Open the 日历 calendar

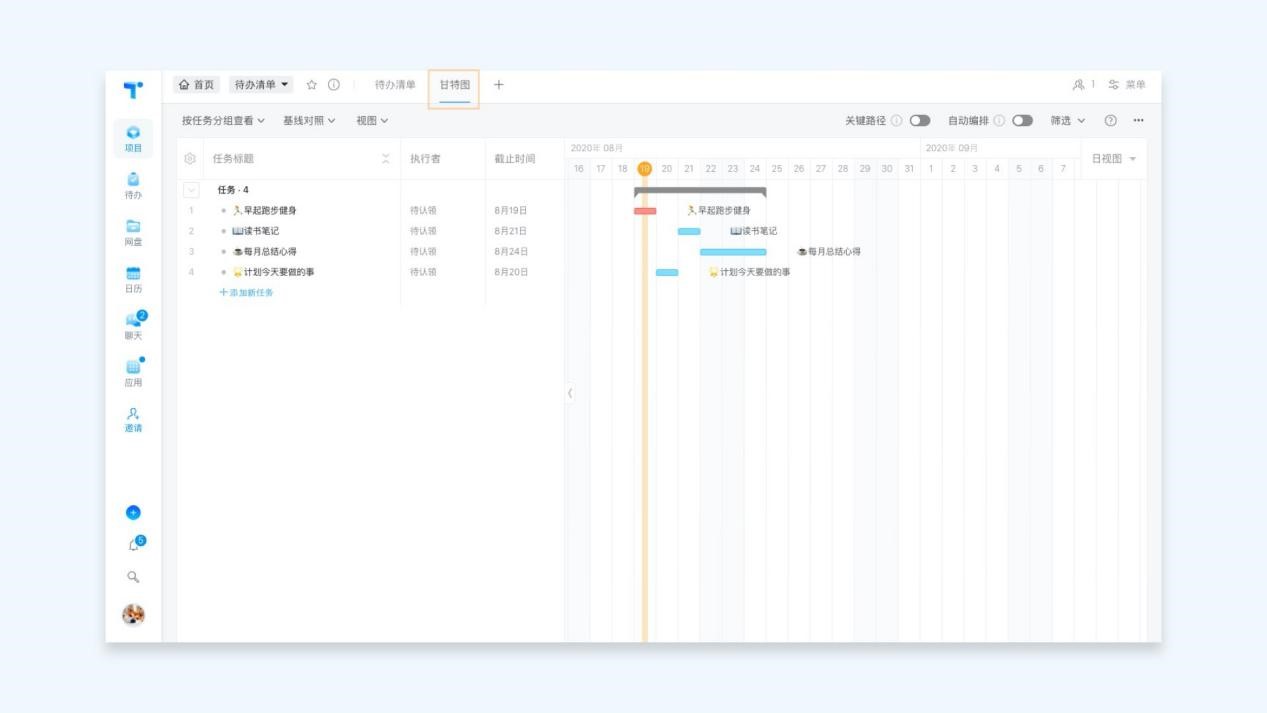click(133, 280)
